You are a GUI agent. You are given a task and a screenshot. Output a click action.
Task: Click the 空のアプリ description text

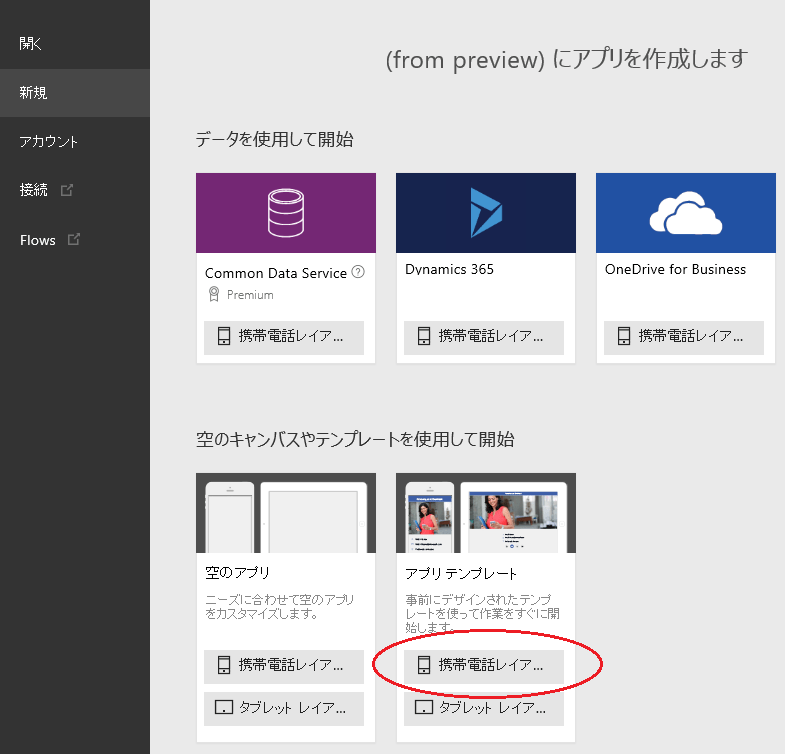coord(280,606)
